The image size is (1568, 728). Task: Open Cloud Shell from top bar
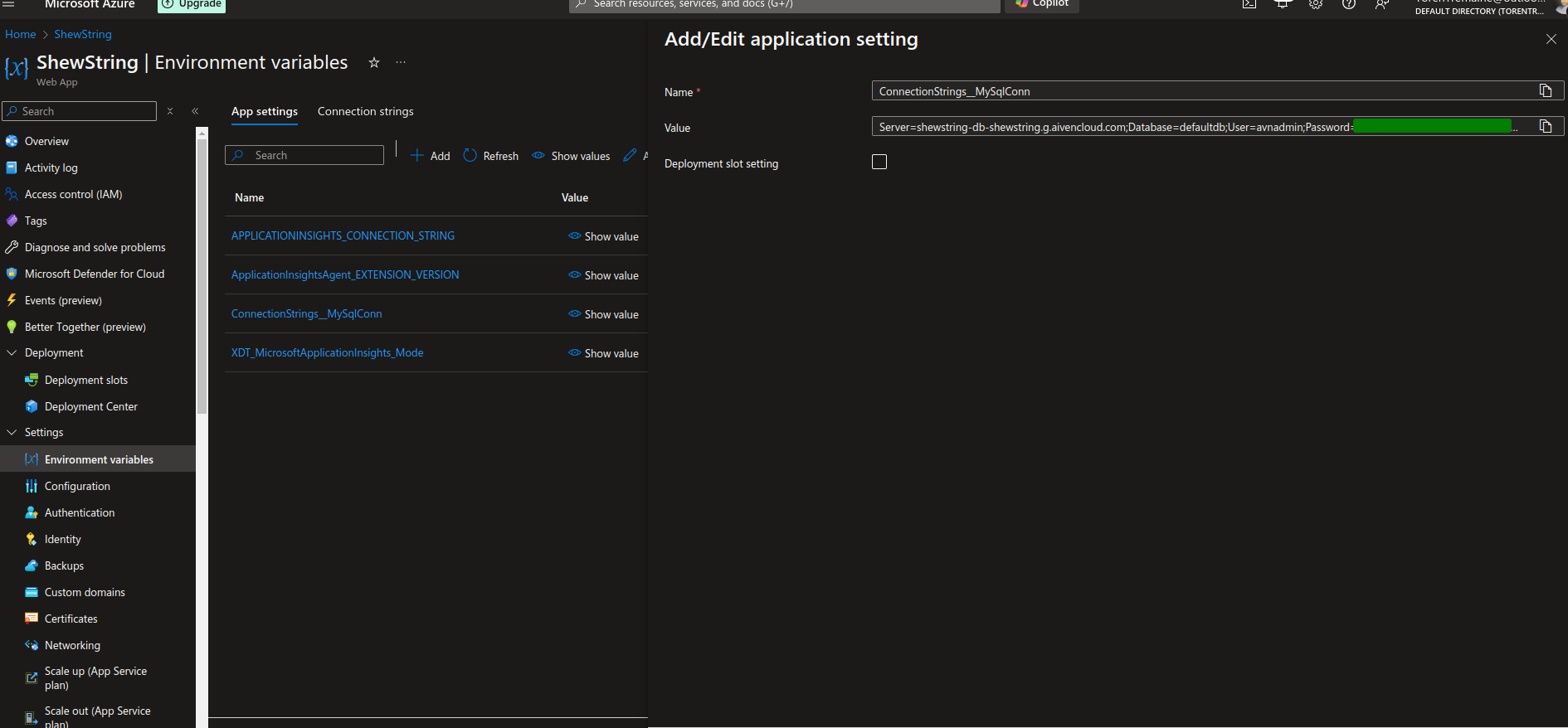click(x=1249, y=4)
